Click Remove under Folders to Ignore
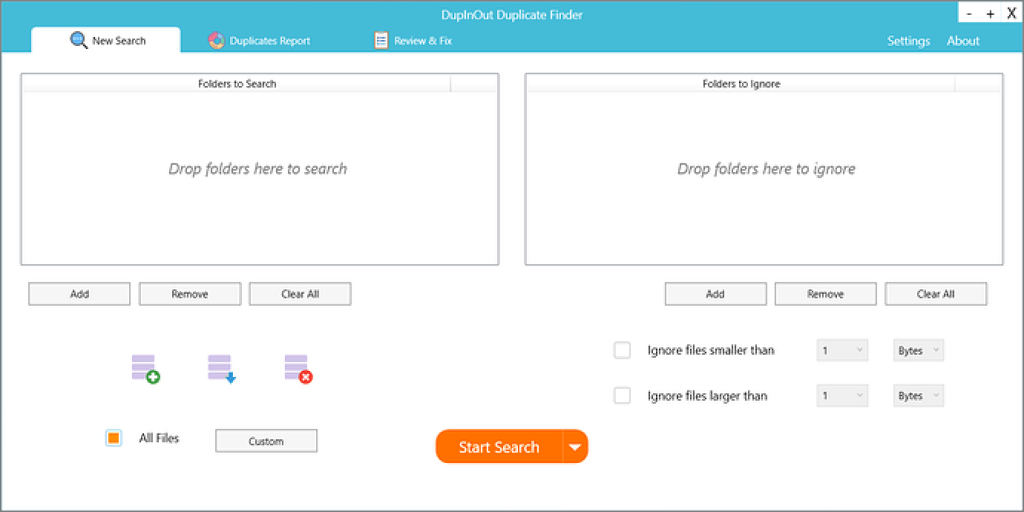The height and width of the screenshot is (512, 1024). click(x=825, y=294)
